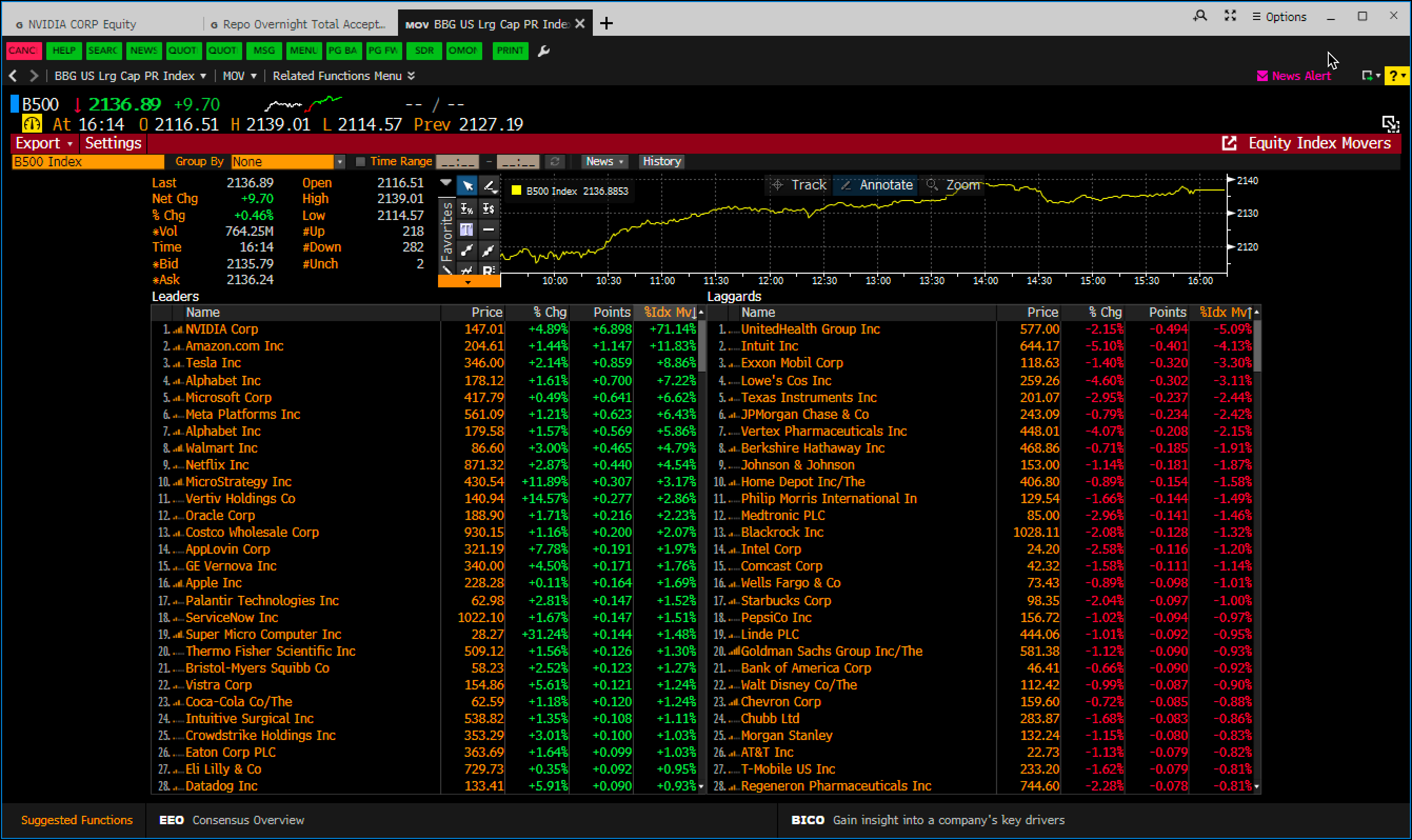1412x840 pixels.
Task: Open the yellow help question mark
Action: click(1396, 75)
